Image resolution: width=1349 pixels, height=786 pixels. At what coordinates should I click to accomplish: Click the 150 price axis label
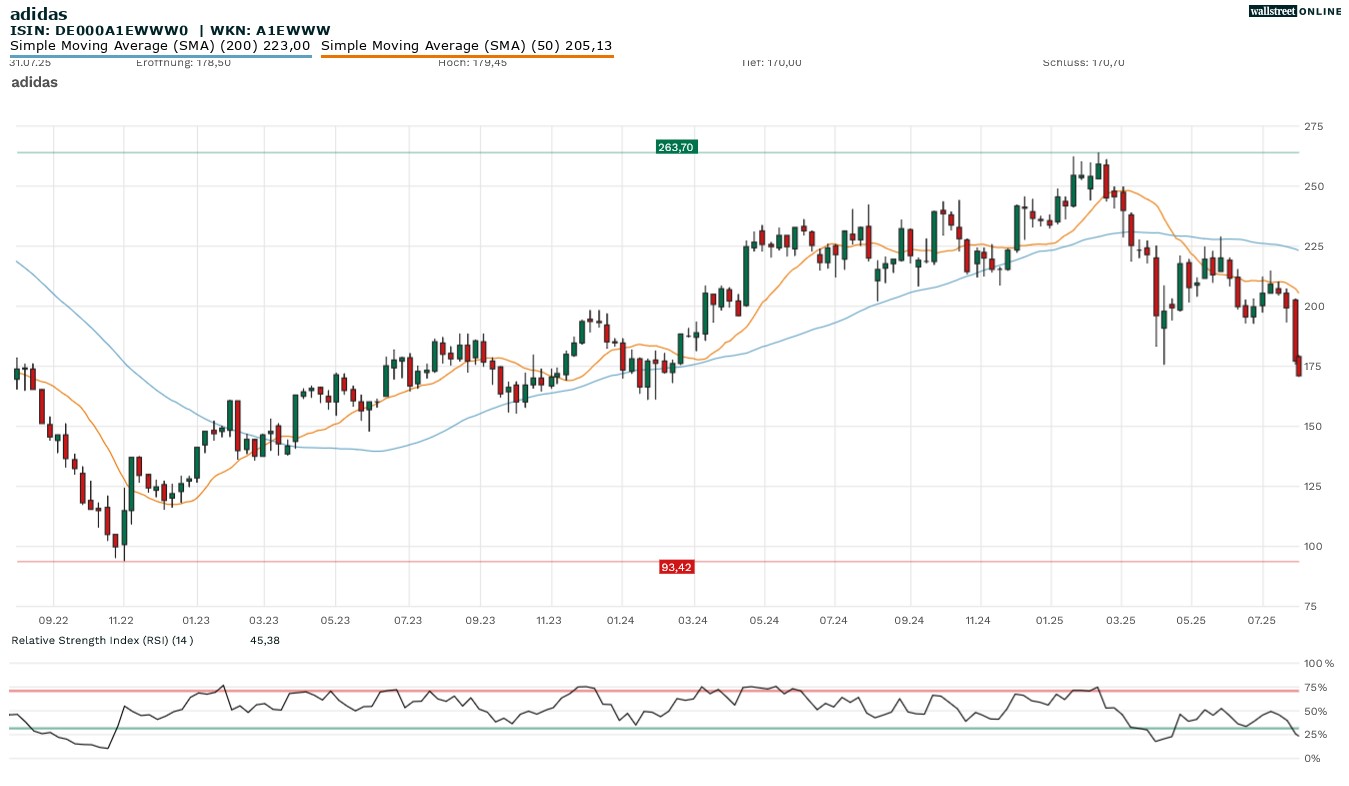(x=1313, y=426)
